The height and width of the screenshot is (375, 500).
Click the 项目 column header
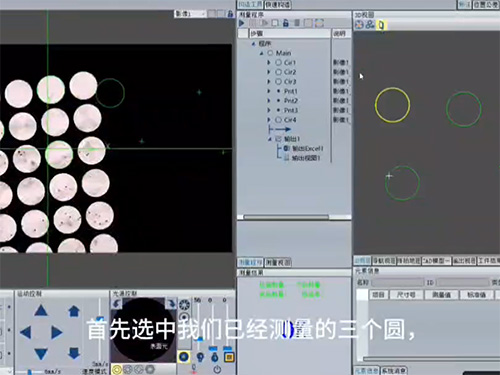point(378,295)
